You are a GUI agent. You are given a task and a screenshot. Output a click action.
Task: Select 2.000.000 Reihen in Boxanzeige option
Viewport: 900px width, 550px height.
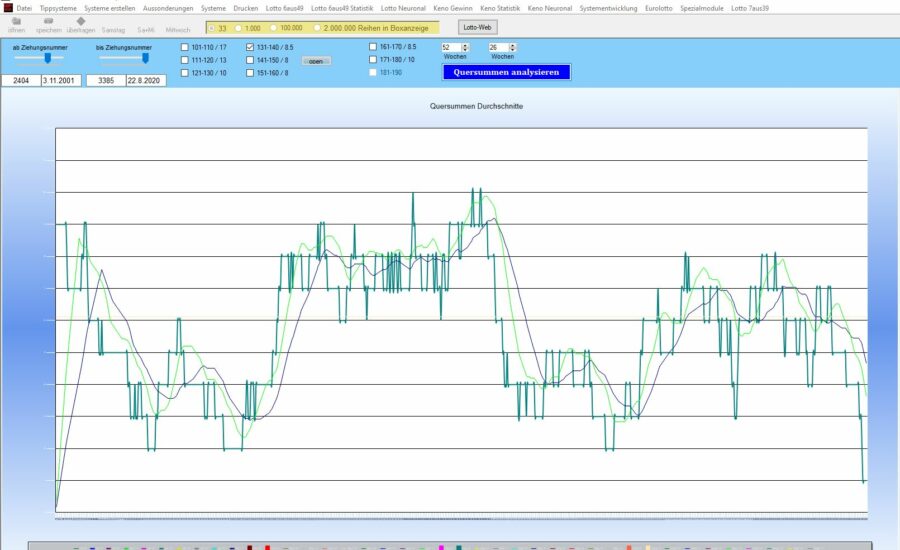(317, 28)
